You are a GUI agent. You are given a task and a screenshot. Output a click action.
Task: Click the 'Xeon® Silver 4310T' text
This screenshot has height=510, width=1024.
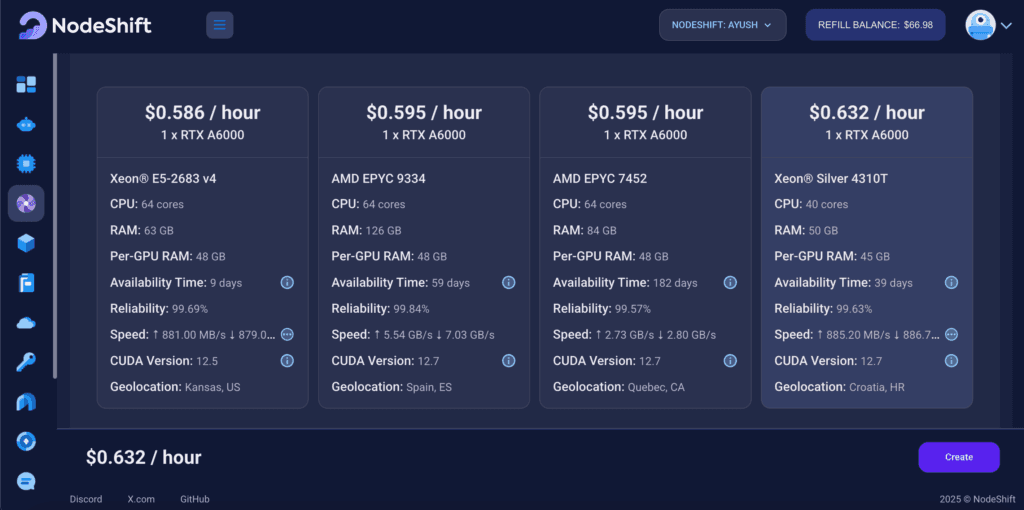coord(830,178)
